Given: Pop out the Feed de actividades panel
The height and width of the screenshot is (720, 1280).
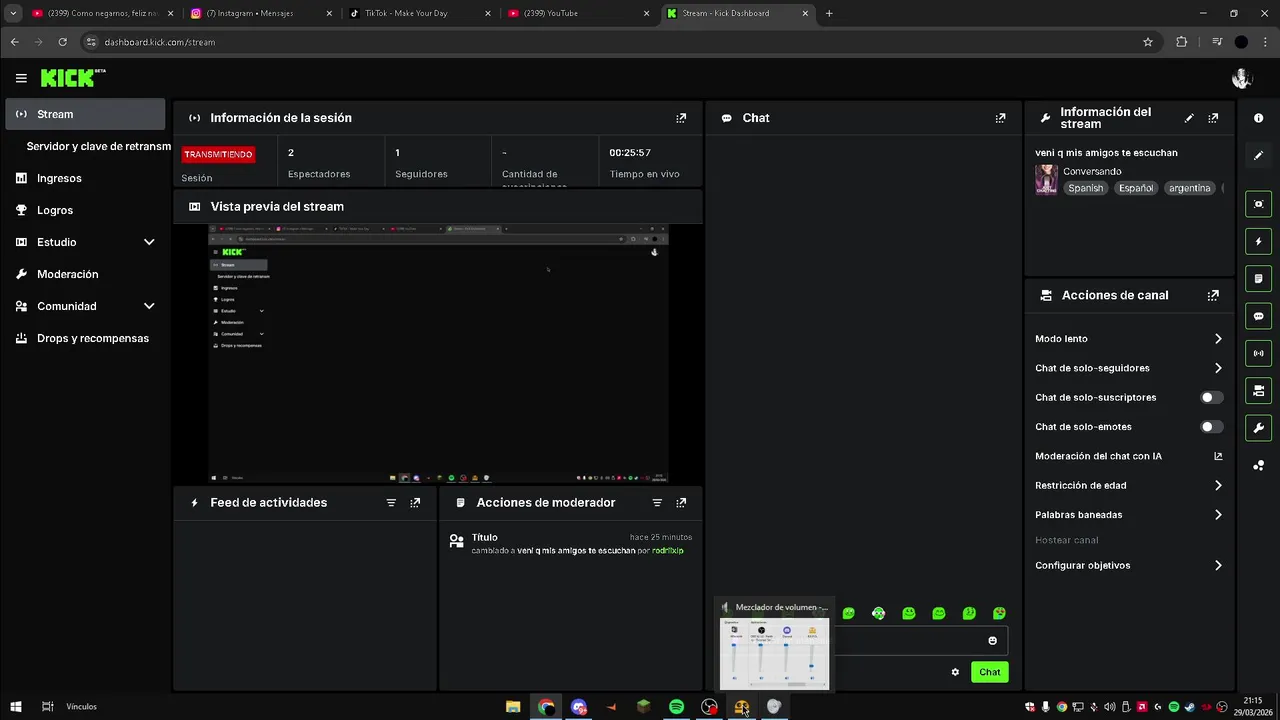Looking at the screenshot, I should click(415, 503).
